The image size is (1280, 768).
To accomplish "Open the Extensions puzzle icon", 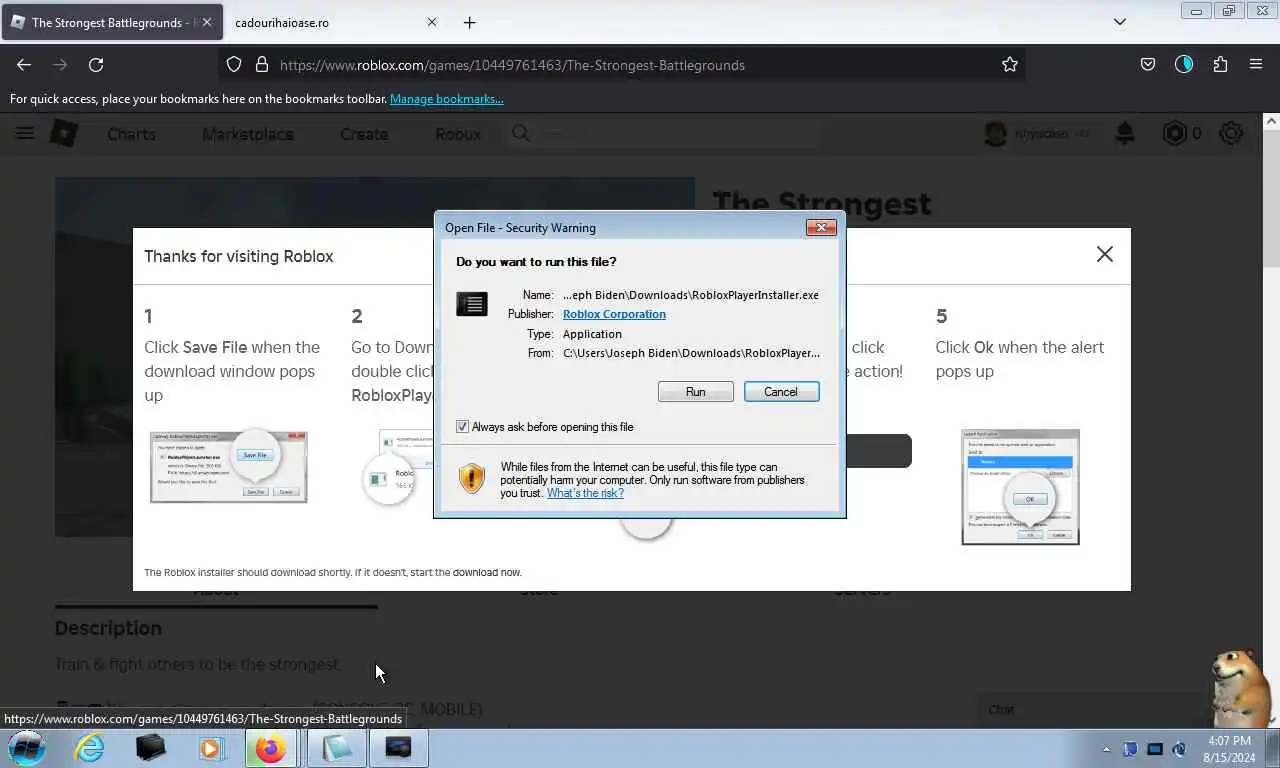I will (x=1220, y=64).
